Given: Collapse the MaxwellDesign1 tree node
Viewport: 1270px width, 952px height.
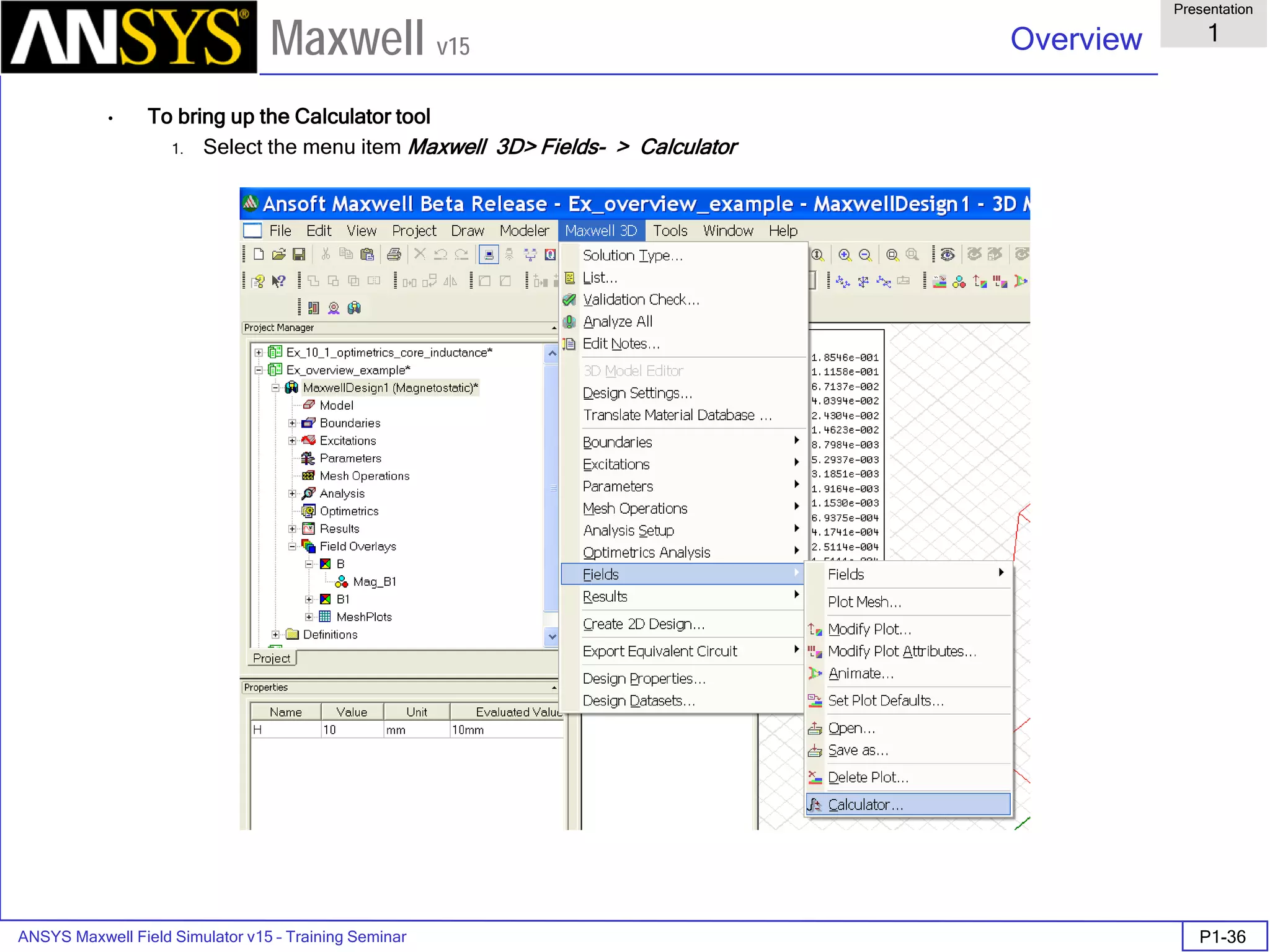Looking at the screenshot, I should pos(275,388).
